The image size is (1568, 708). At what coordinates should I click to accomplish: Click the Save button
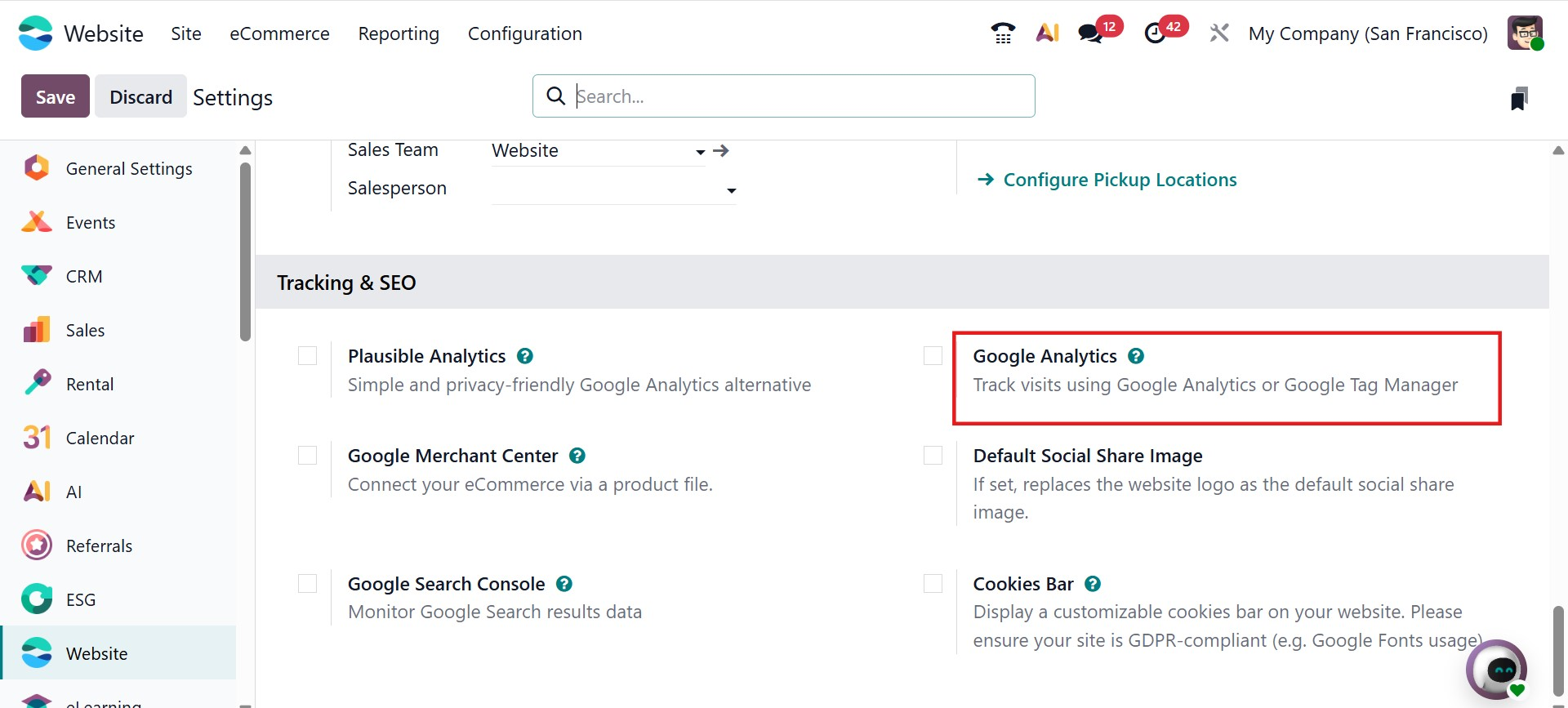tap(55, 97)
